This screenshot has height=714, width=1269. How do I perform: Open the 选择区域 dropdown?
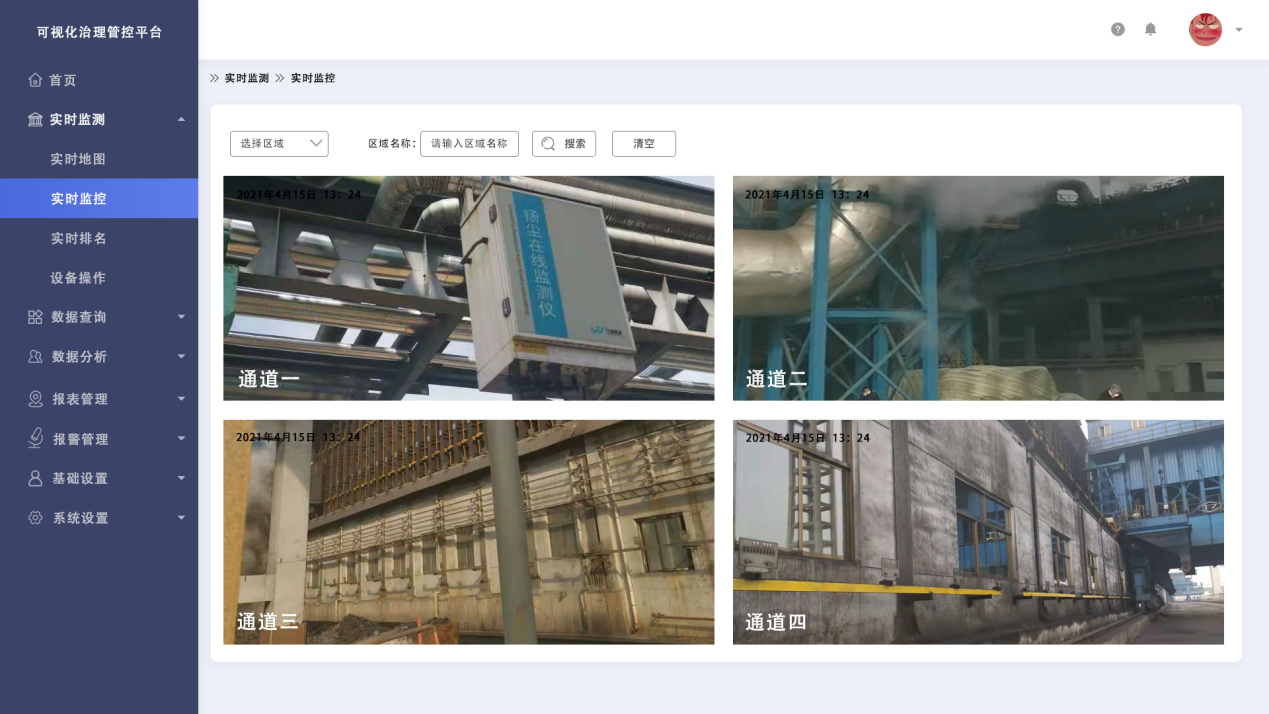tap(279, 144)
